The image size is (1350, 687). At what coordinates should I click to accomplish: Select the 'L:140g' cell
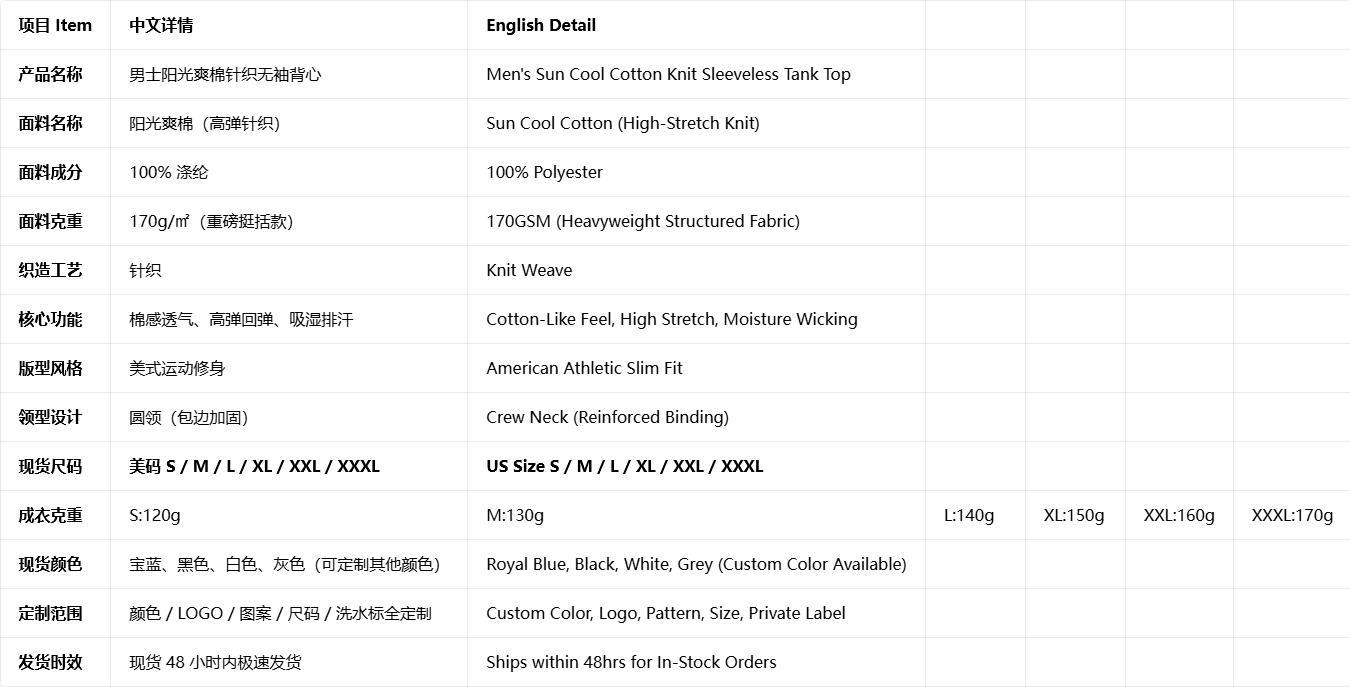coord(975,515)
